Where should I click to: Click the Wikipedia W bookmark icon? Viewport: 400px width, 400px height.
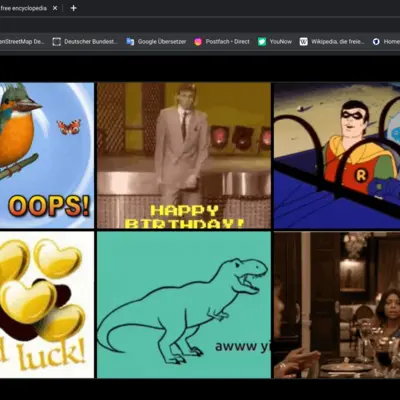point(303,42)
